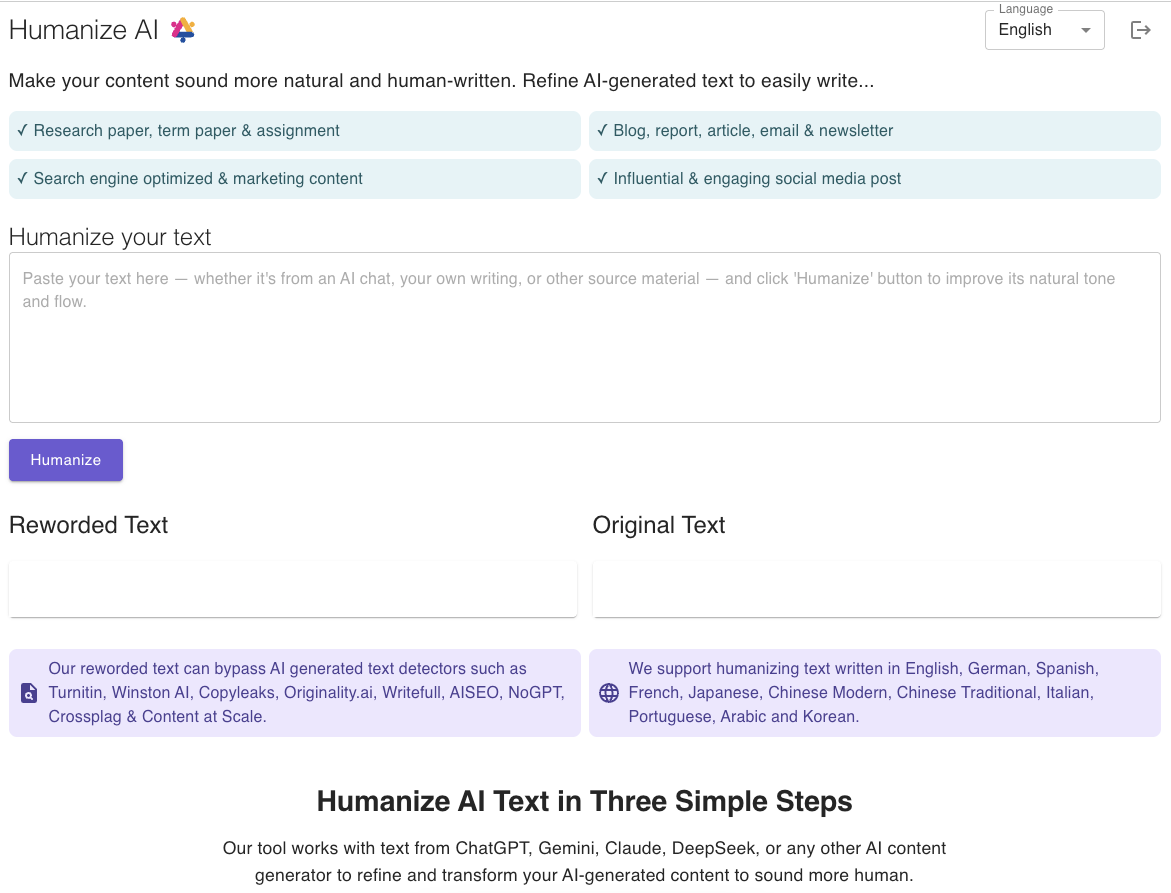This screenshot has height=893, width=1171.
Task: Click the Humanize AI colorful logo icon
Action: tap(182, 30)
